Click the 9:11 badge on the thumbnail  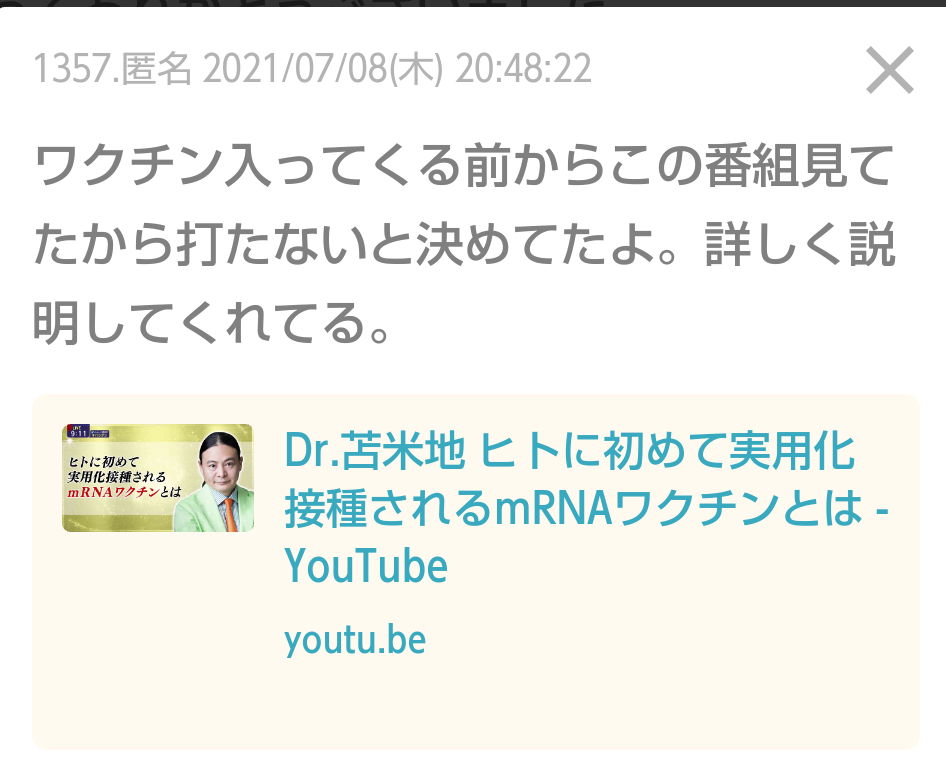click(x=78, y=432)
